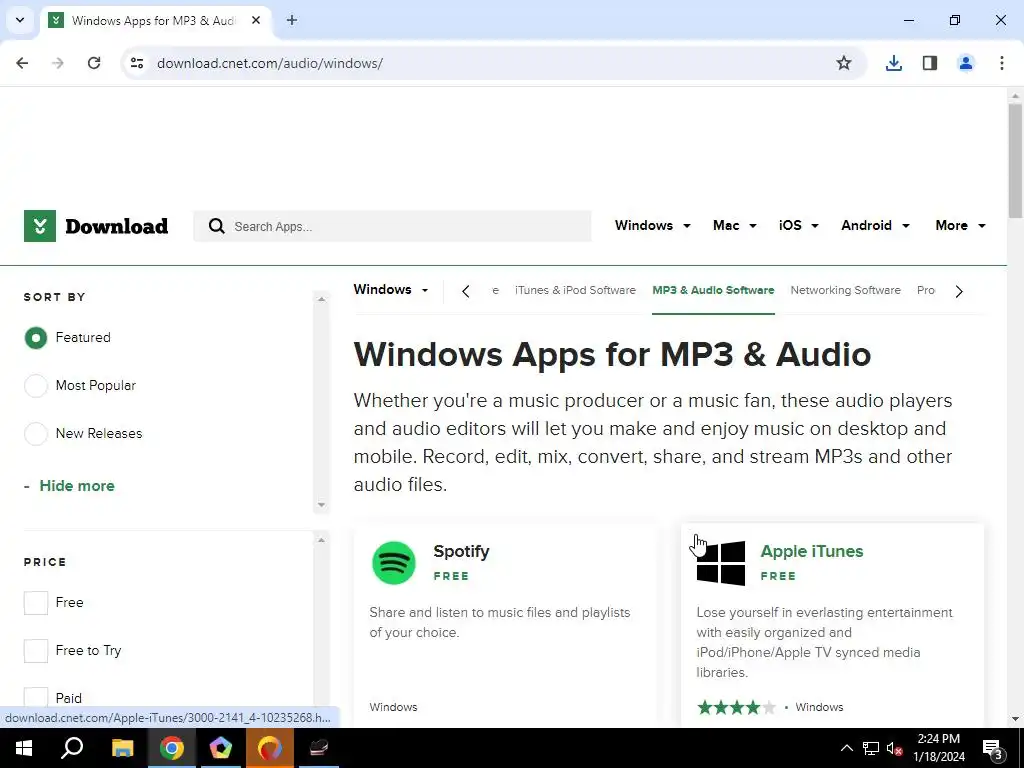This screenshot has height=768, width=1024.
Task: Open the Chrome three-dot menu
Action: 1002,63
